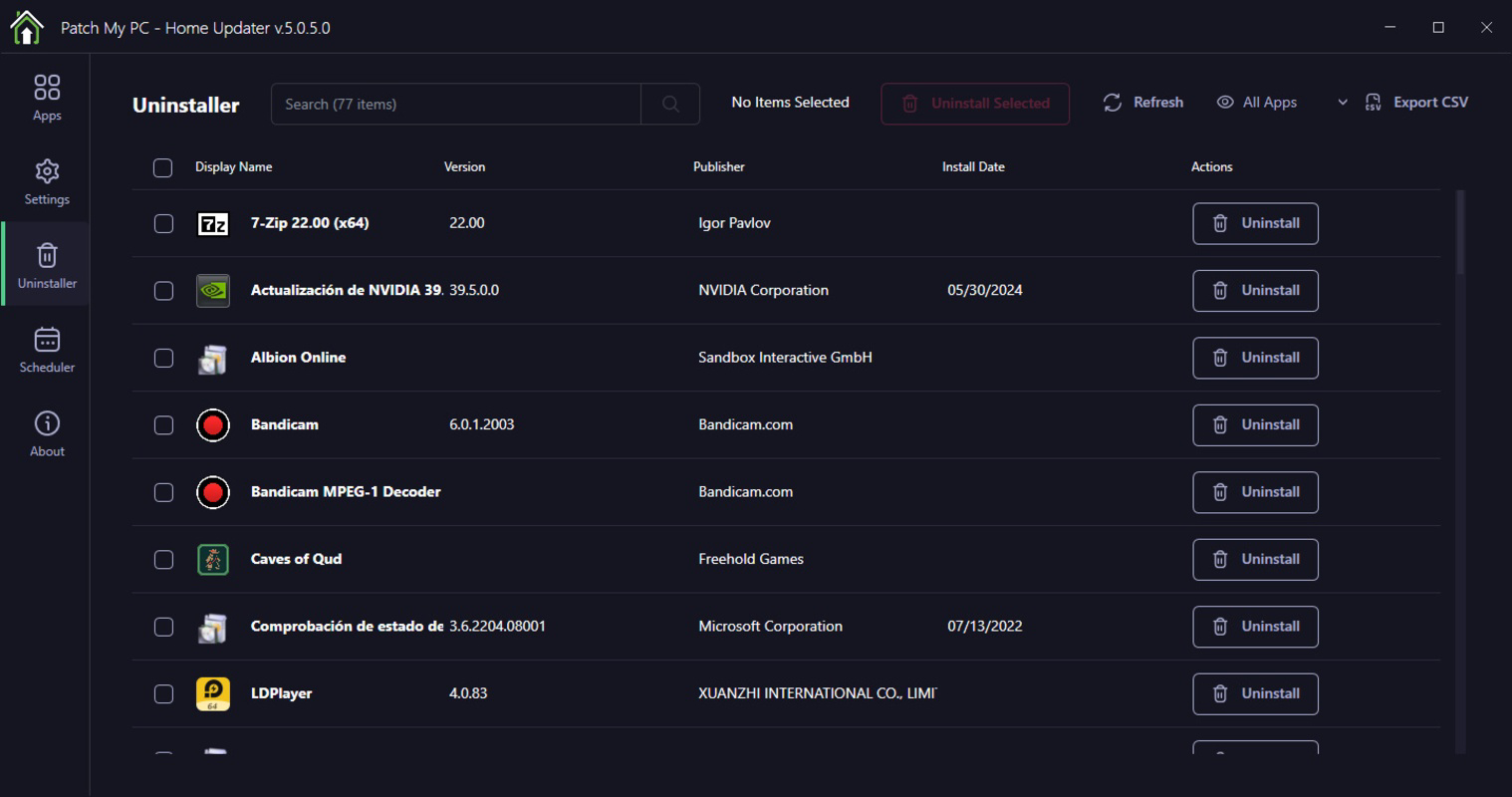Sort by Version column header

[464, 167]
